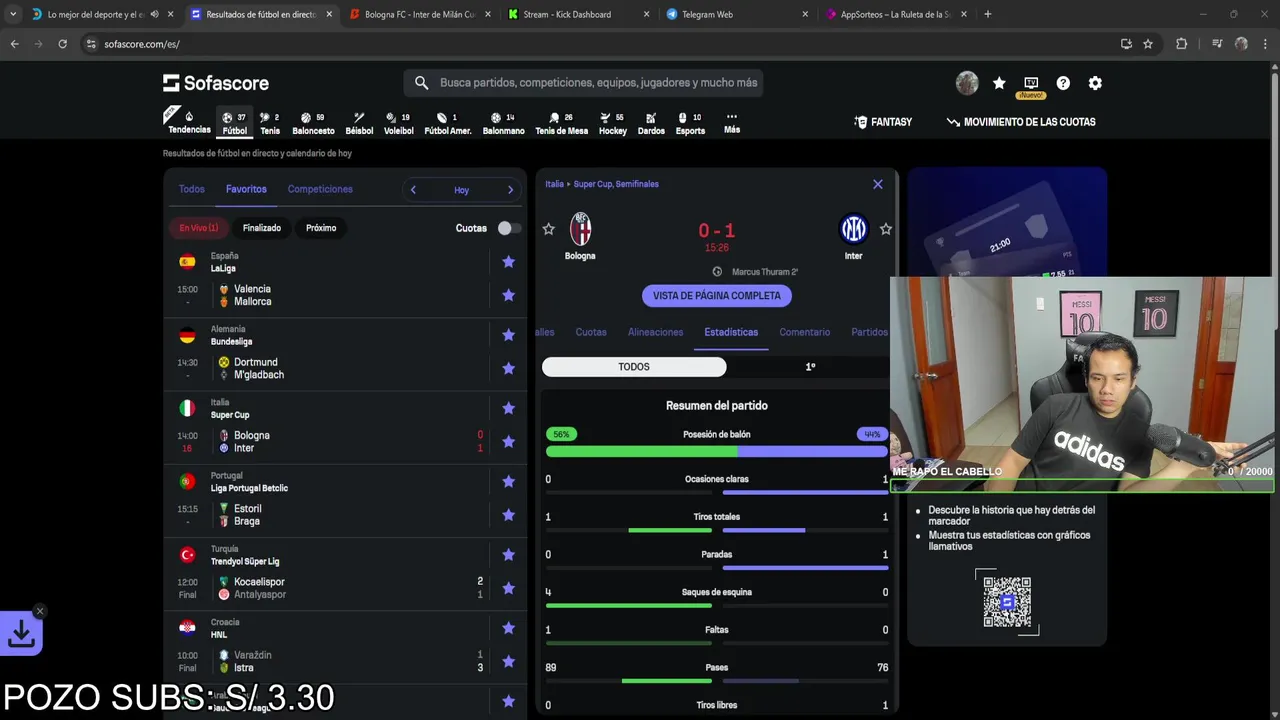Screen dimensions: 1280x720
Task: Open the Tendencias sports category
Action: [189, 122]
